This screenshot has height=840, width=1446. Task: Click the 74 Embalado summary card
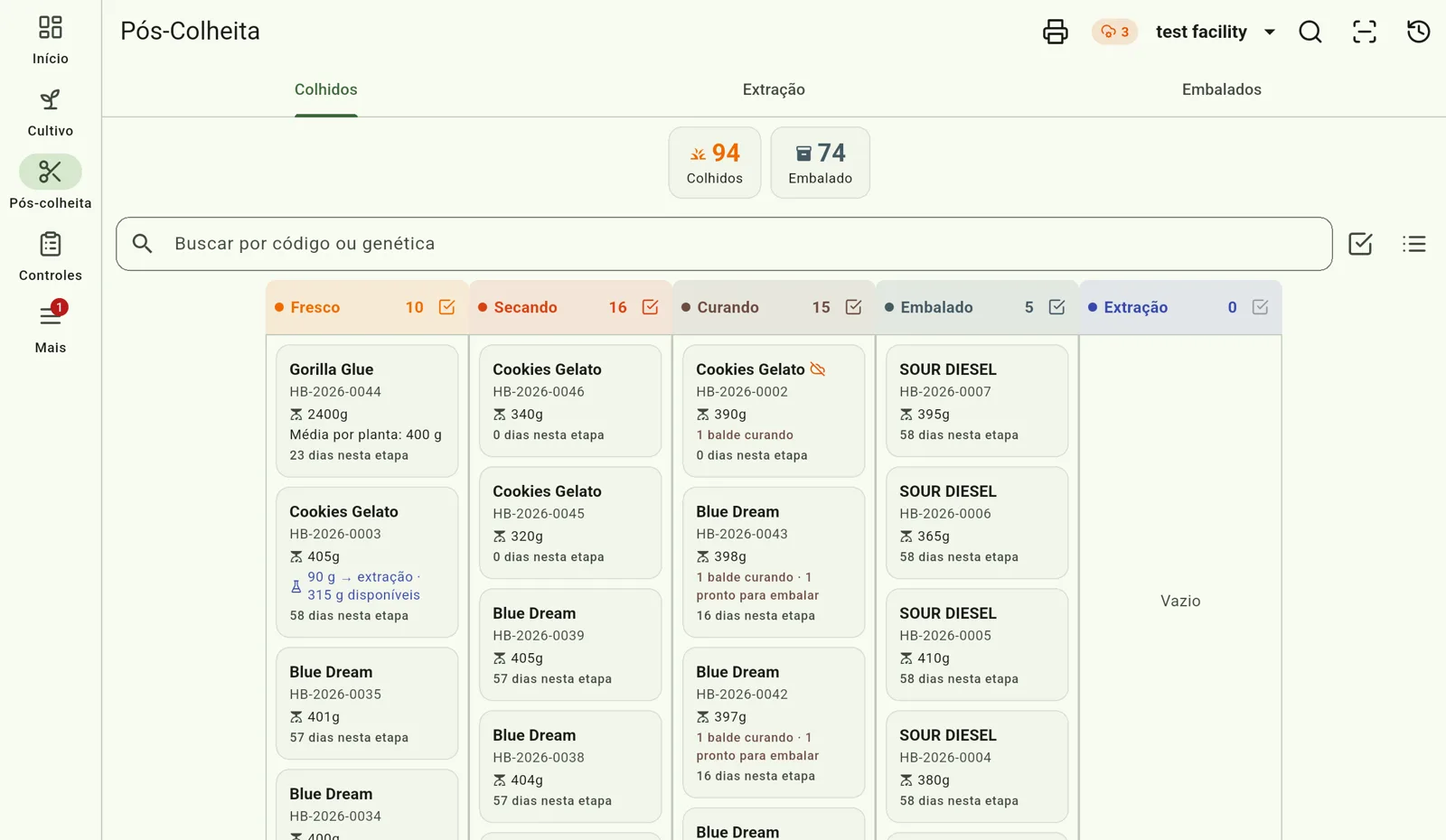(820, 163)
